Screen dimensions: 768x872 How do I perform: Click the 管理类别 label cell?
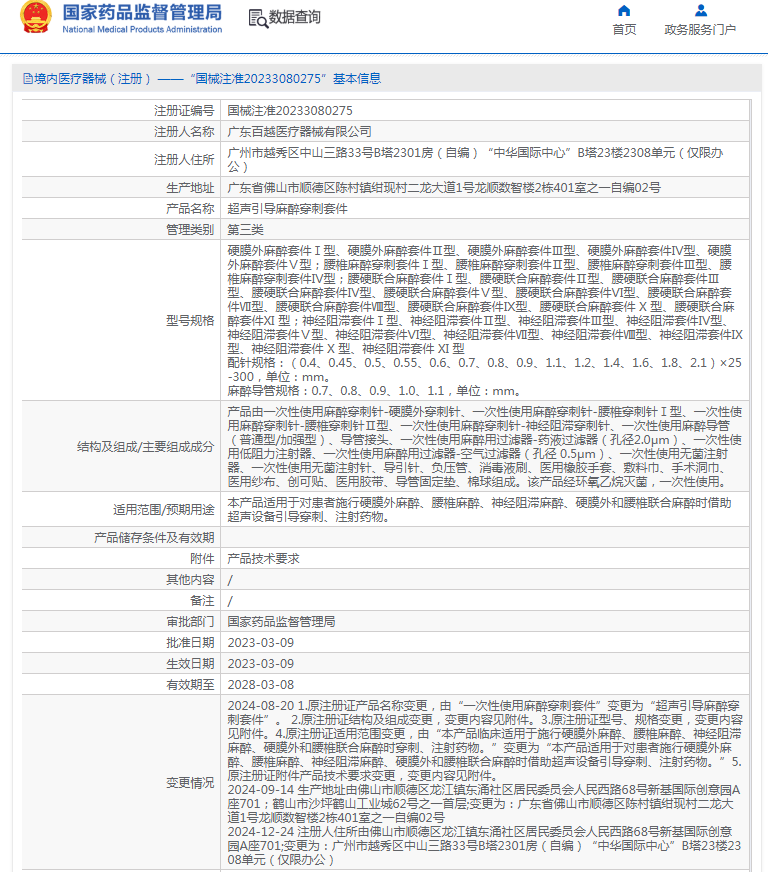tap(121, 230)
